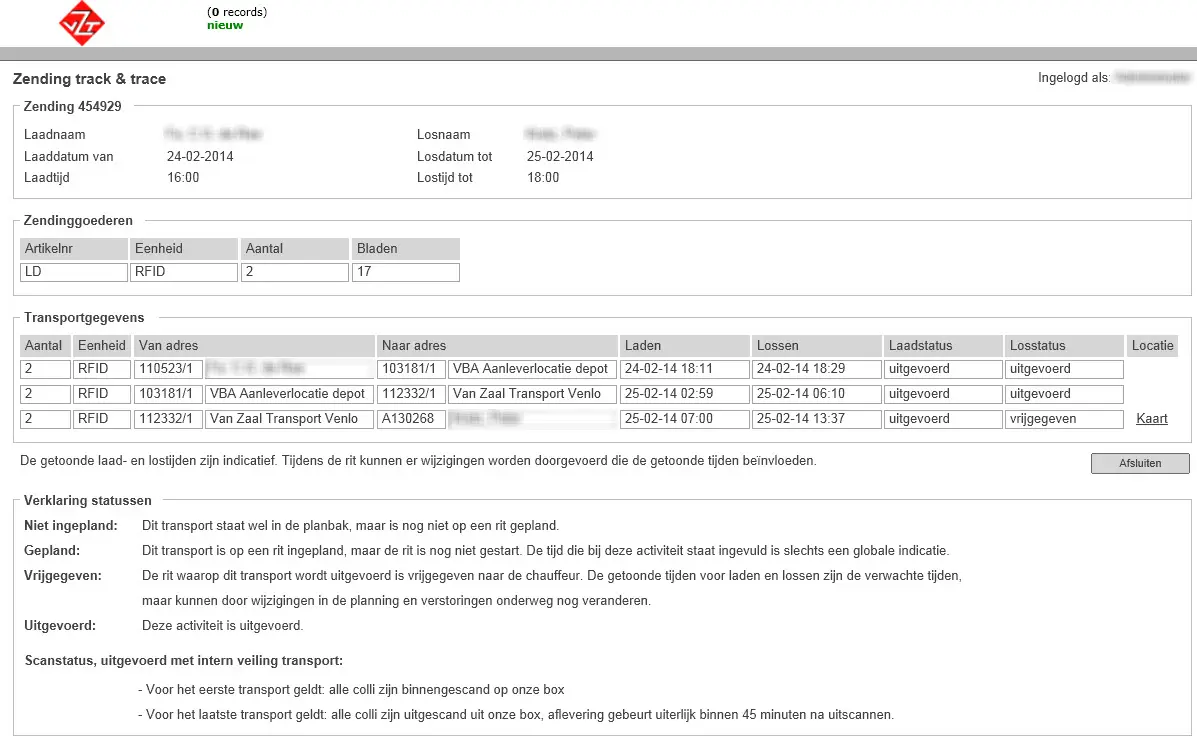Viewport: 1197px width, 742px height.
Task: Click the 'vrijgegeven' Losstatus field
Action: pyautogui.click(x=1064, y=419)
